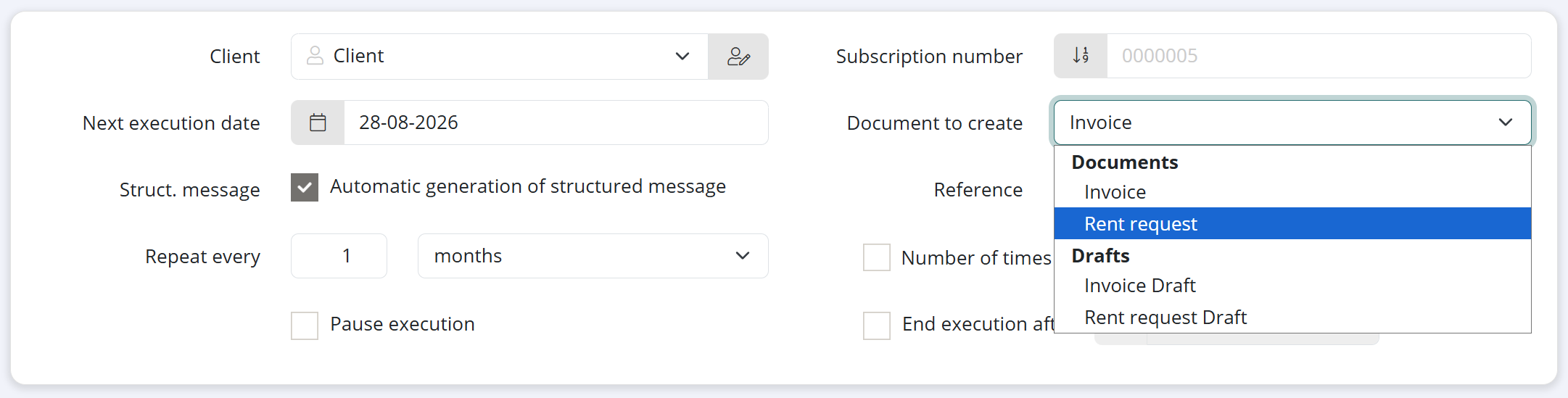Enable the Pause execution checkbox
This screenshot has width=1568, height=398.
click(305, 326)
